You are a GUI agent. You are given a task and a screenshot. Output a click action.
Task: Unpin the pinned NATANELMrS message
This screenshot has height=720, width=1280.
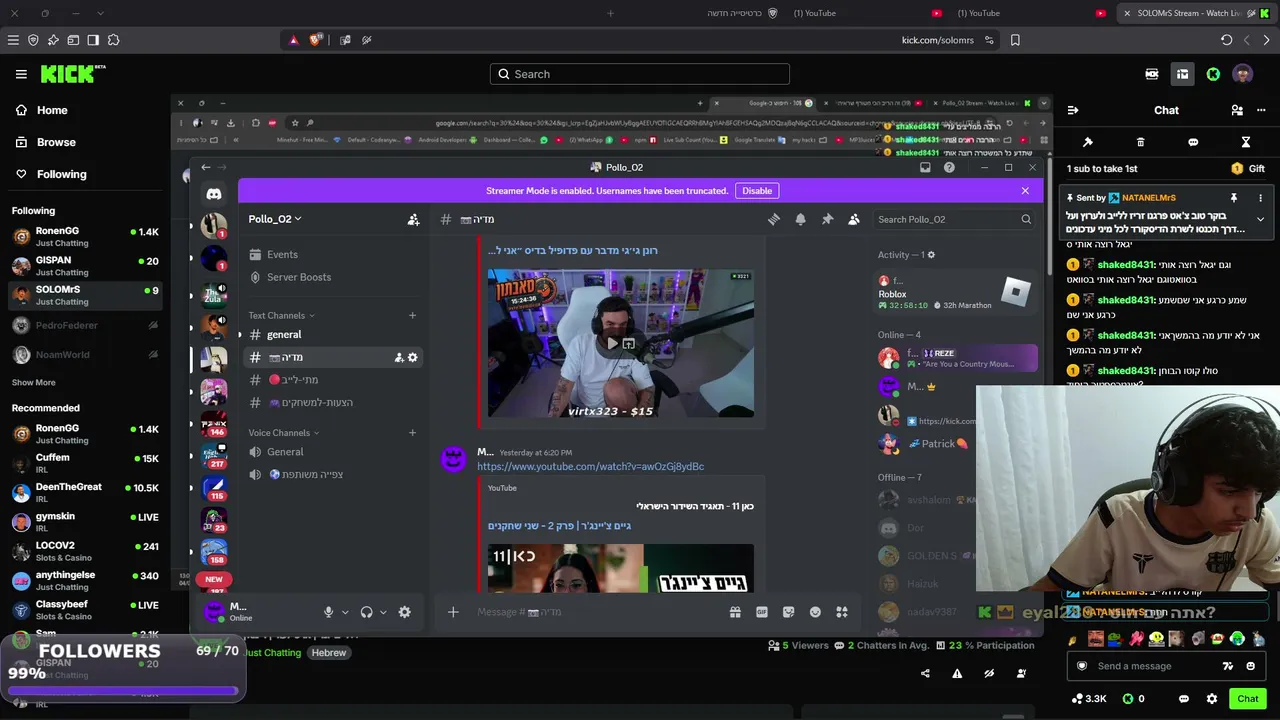point(1234,198)
